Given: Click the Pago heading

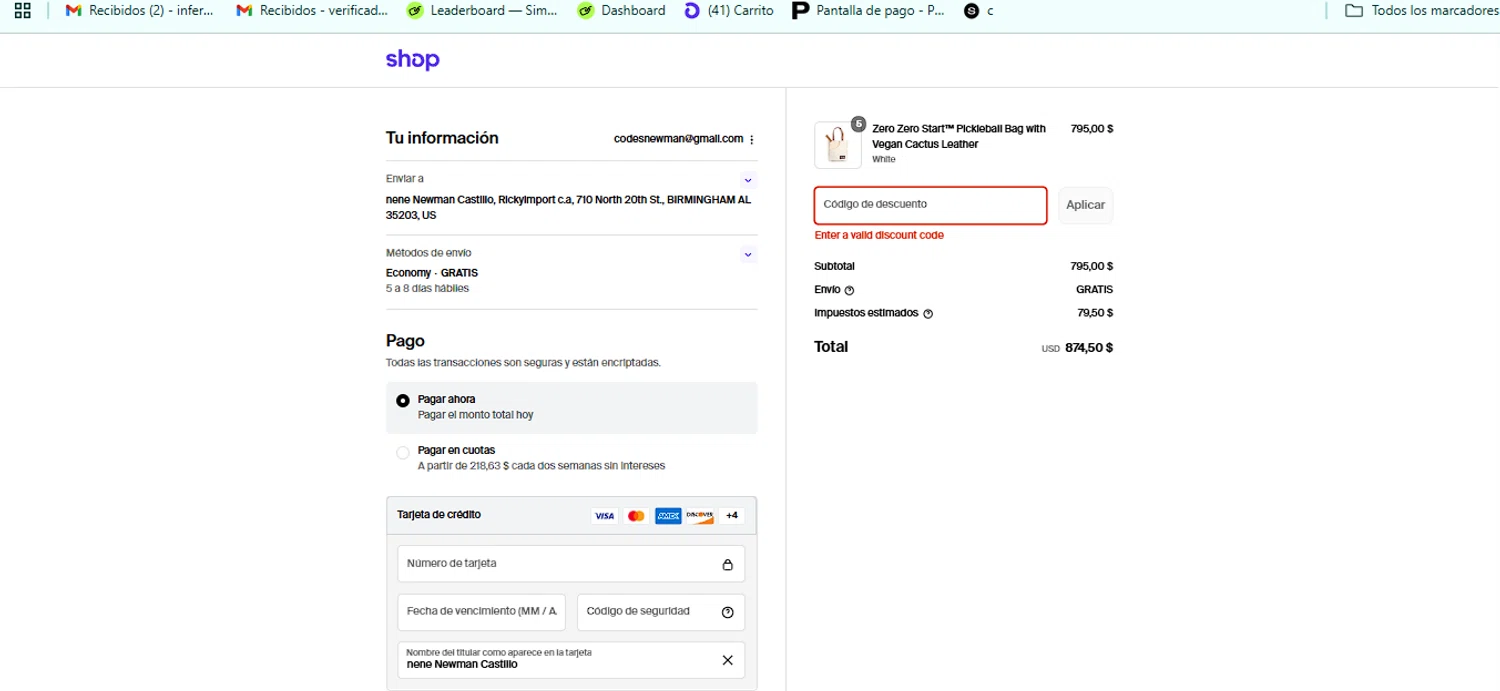Looking at the screenshot, I should coord(405,341).
